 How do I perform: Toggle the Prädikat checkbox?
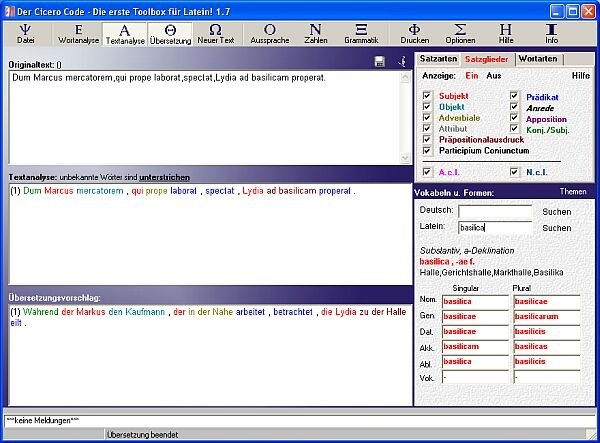point(515,96)
